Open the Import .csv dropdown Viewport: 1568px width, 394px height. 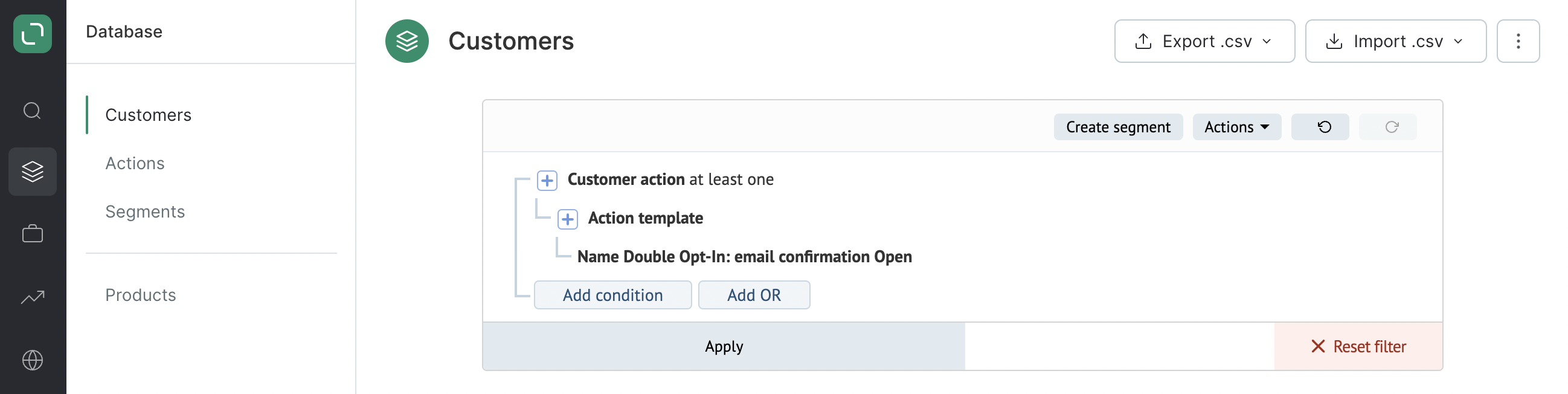point(1395,41)
